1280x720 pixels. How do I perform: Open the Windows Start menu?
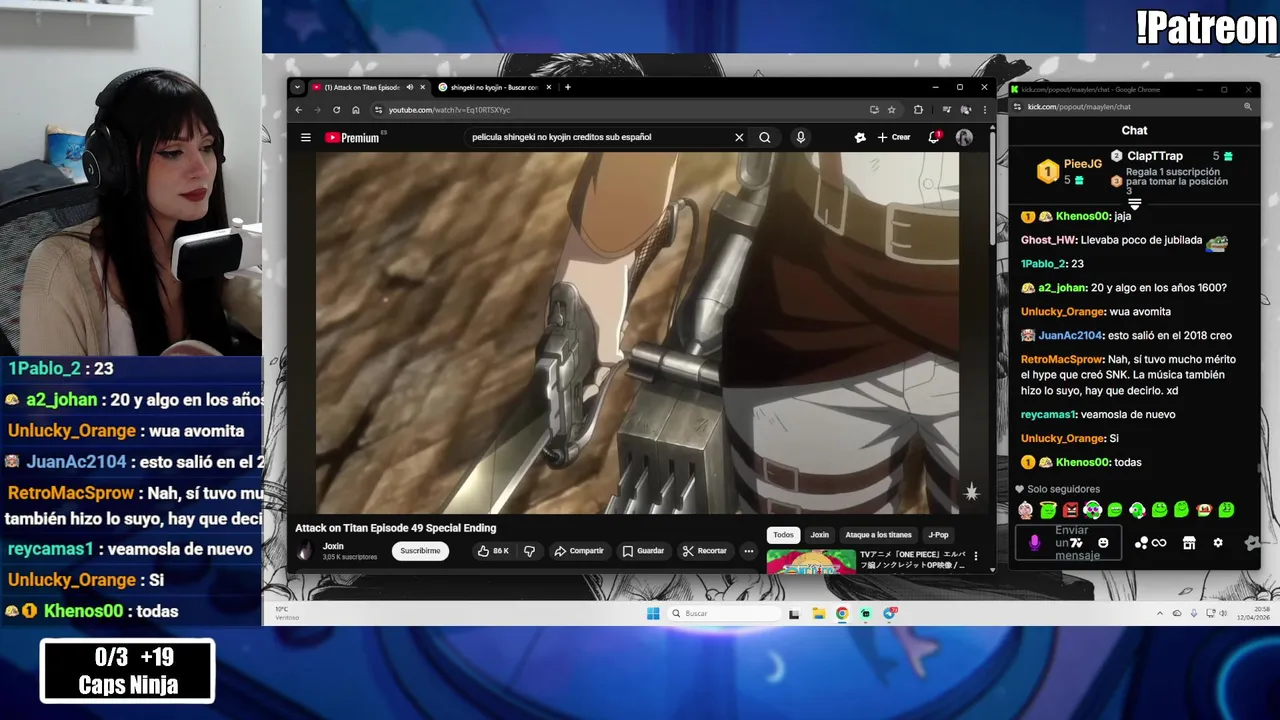point(653,613)
